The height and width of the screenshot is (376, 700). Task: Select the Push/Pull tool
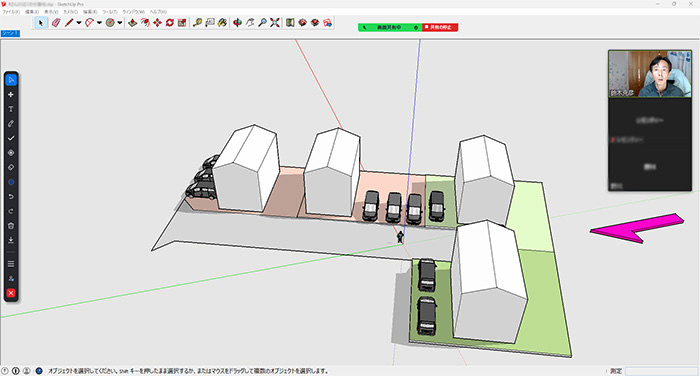tap(133, 23)
